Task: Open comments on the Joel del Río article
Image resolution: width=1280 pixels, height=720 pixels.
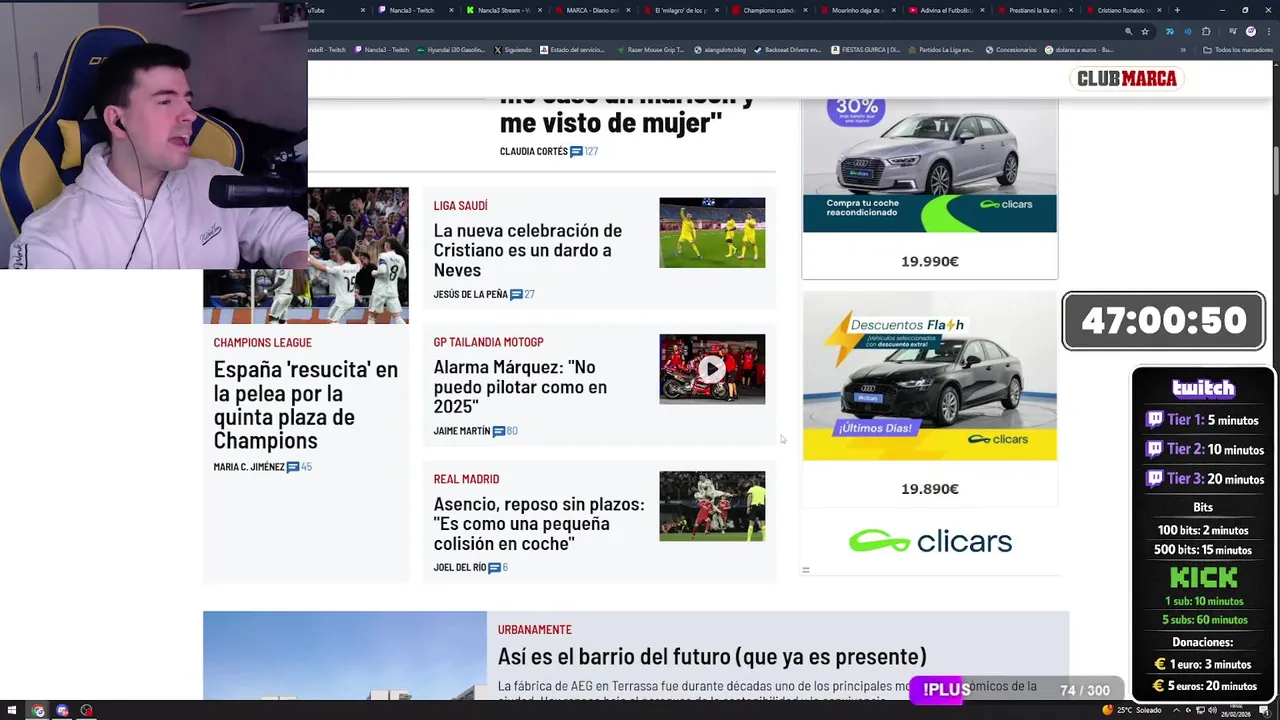Action: click(498, 568)
